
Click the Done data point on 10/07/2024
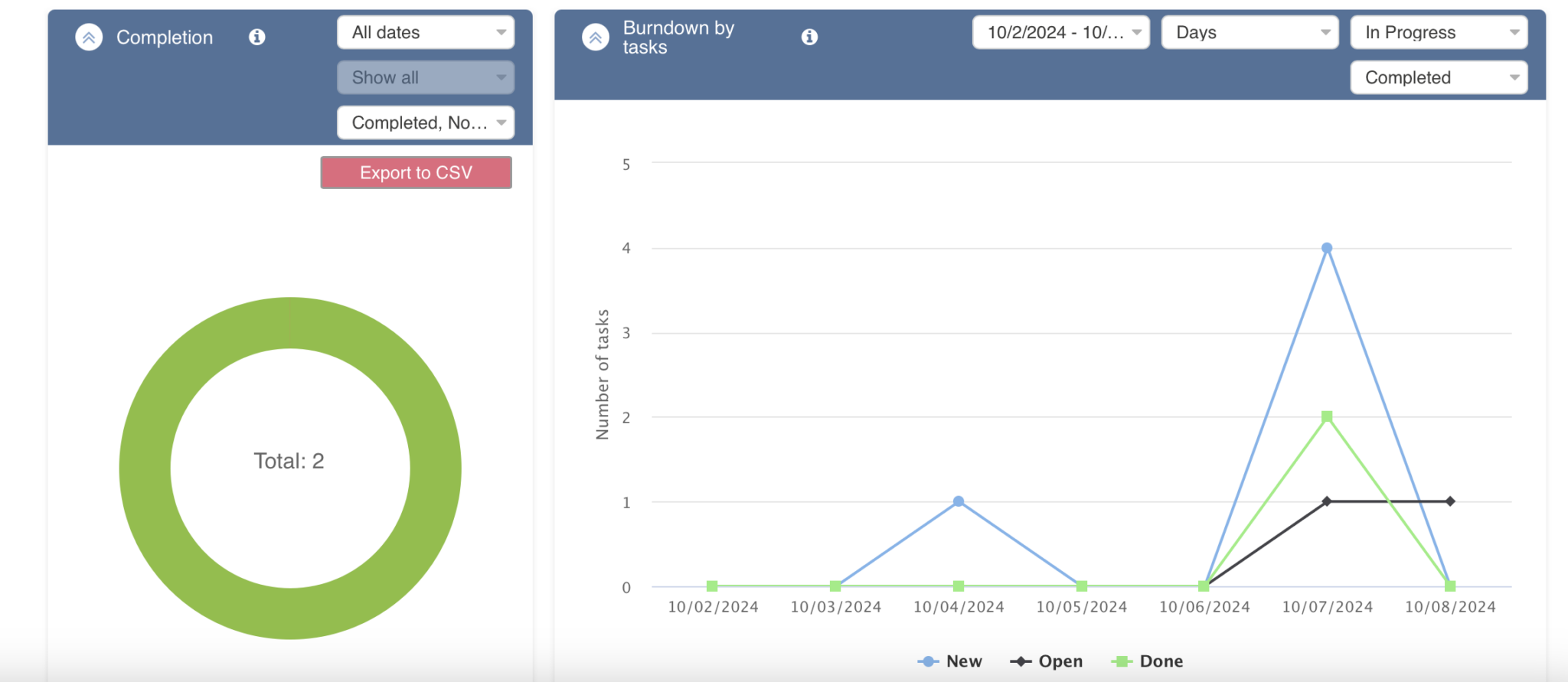click(x=1327, y=416)
